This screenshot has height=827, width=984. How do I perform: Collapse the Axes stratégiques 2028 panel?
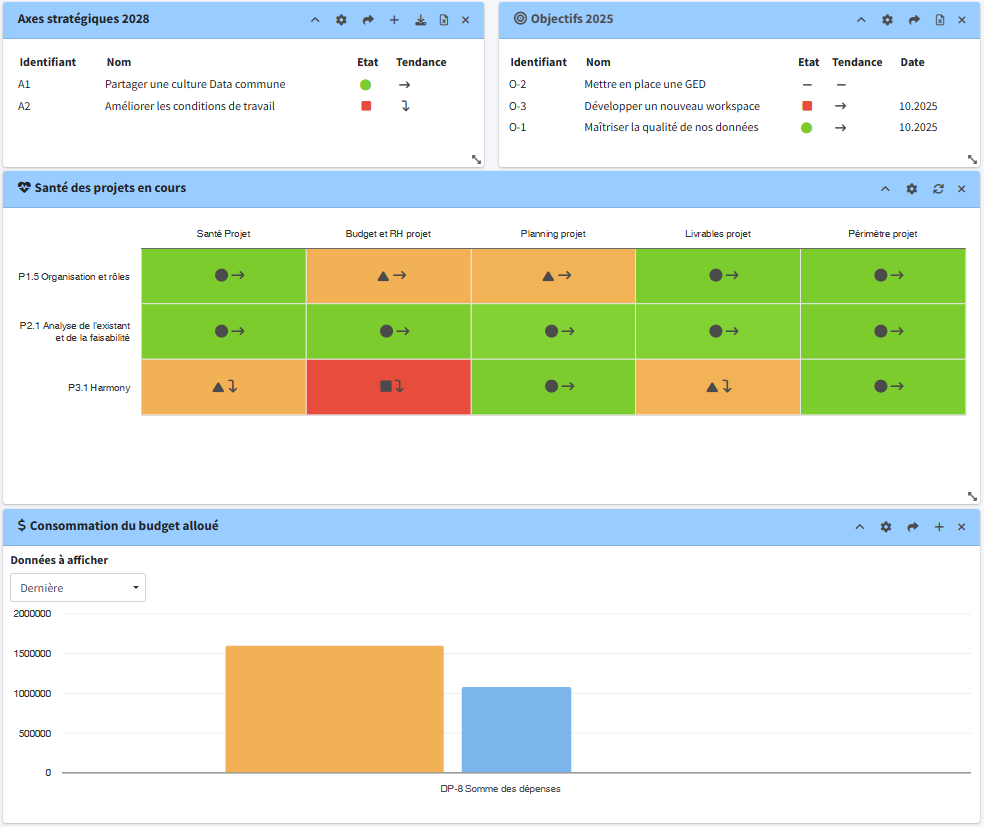point(315,20)
